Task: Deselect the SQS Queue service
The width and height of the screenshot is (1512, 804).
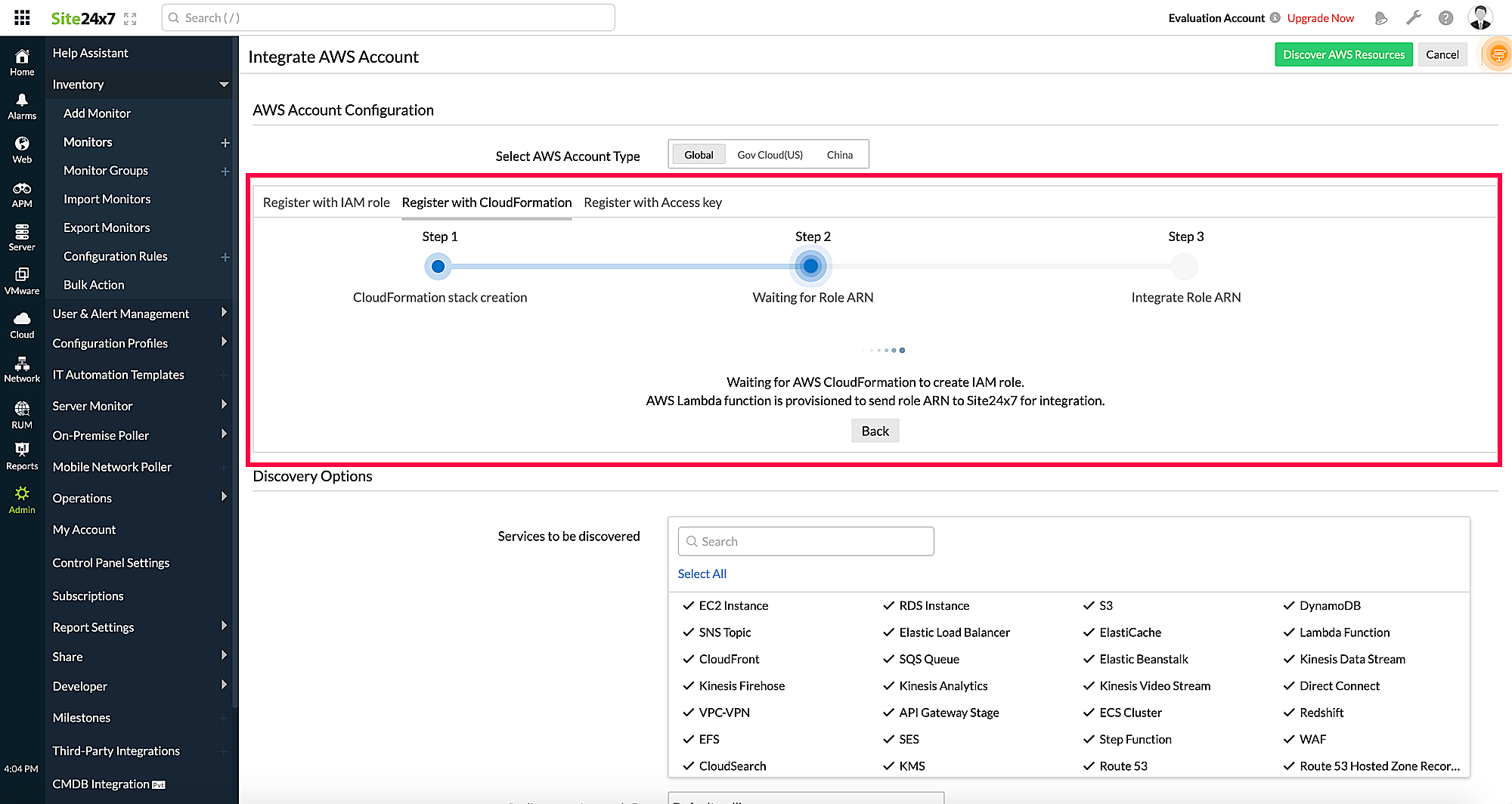Action: [x=889, y=659]
